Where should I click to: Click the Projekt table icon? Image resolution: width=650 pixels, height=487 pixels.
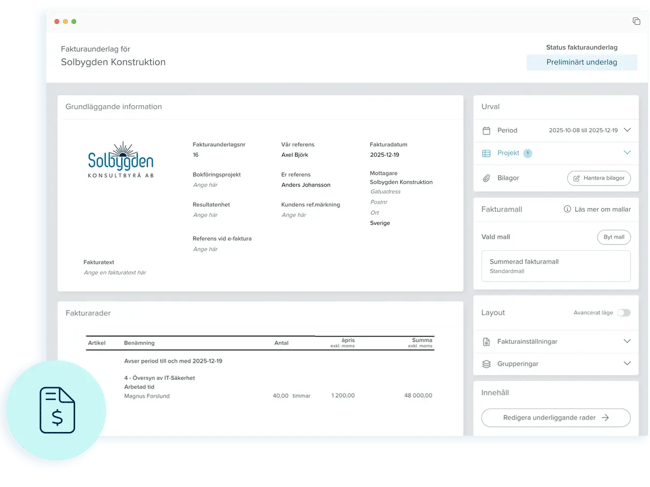[x=487, y=153]
